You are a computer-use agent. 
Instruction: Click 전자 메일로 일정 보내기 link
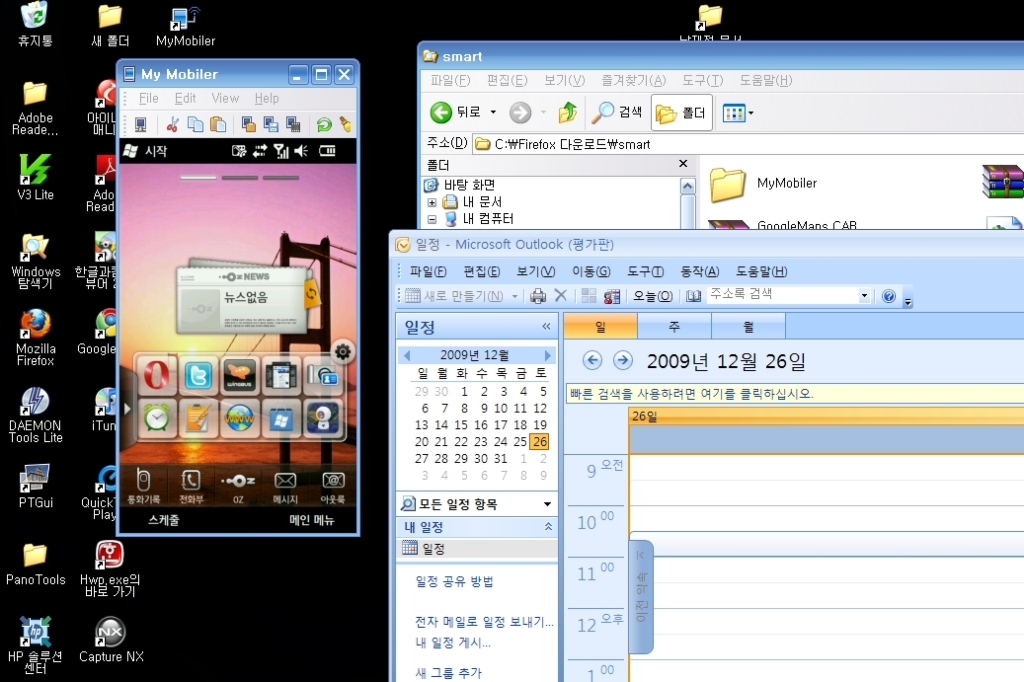(x=484, y=622)
